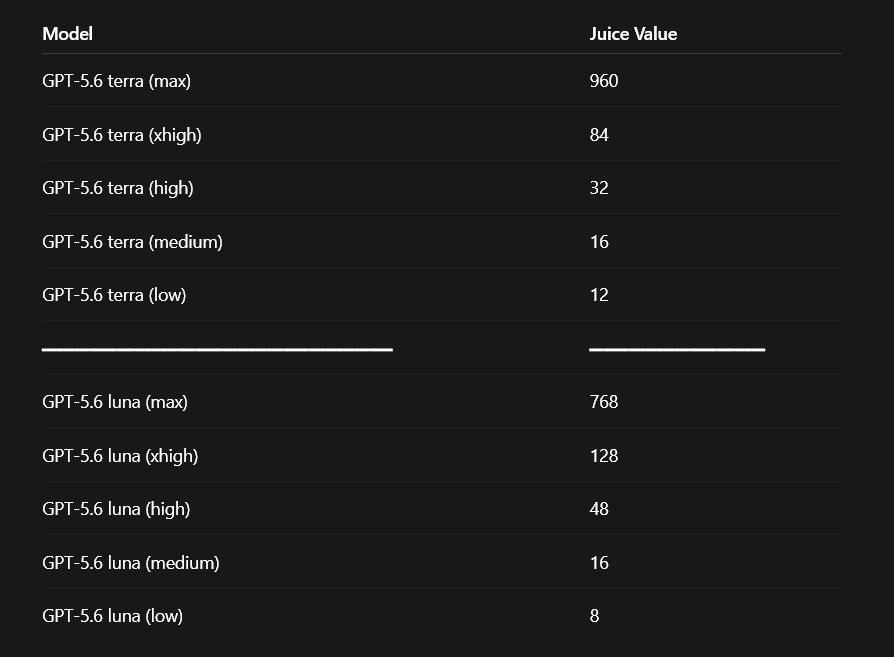Click the separator line under Model column
The height and width of the screenshot is (657, 894).
click(x=217, y=349)
